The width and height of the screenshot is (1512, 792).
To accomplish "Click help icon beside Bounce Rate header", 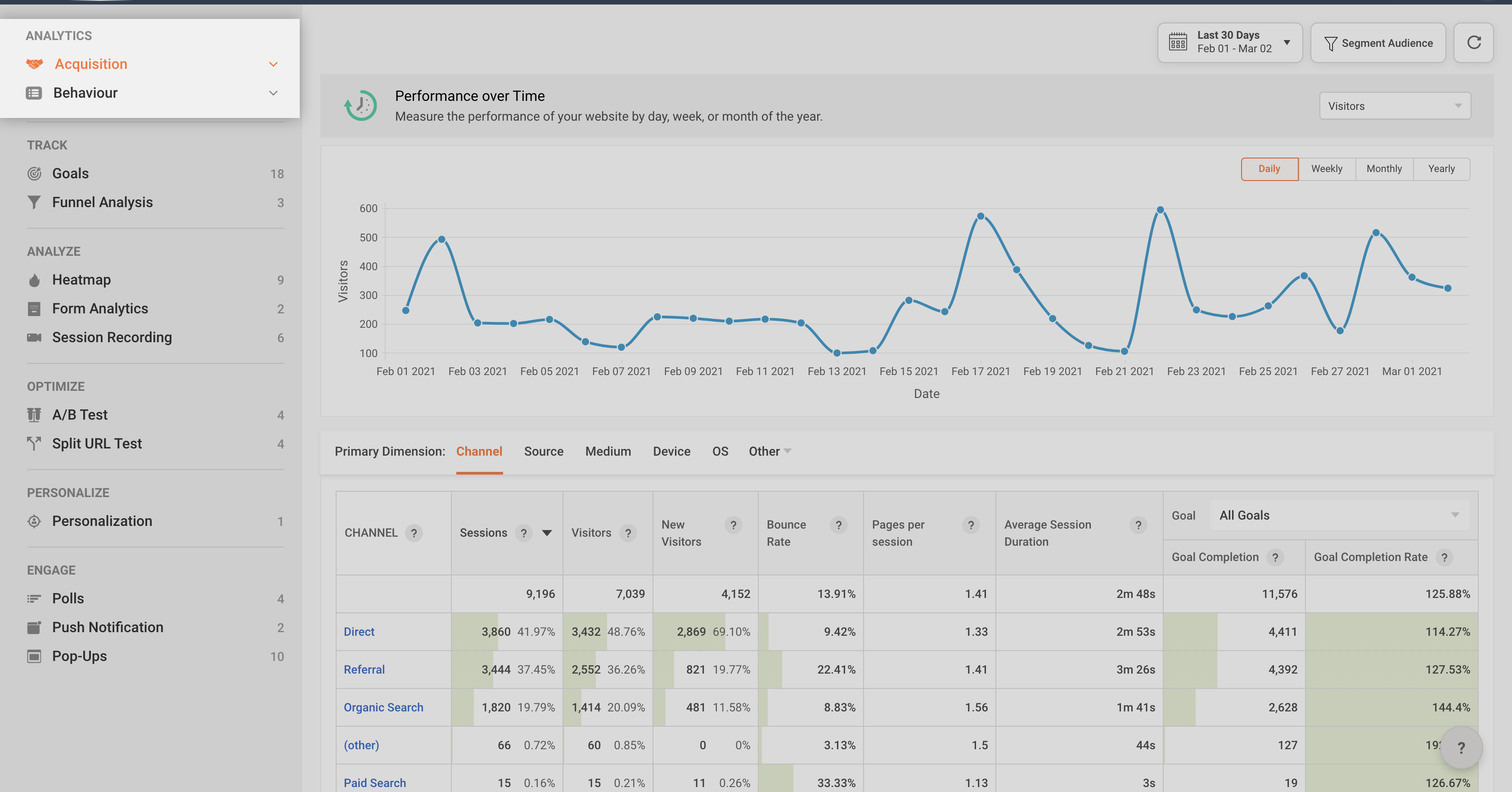I will [x=838, y=525].
